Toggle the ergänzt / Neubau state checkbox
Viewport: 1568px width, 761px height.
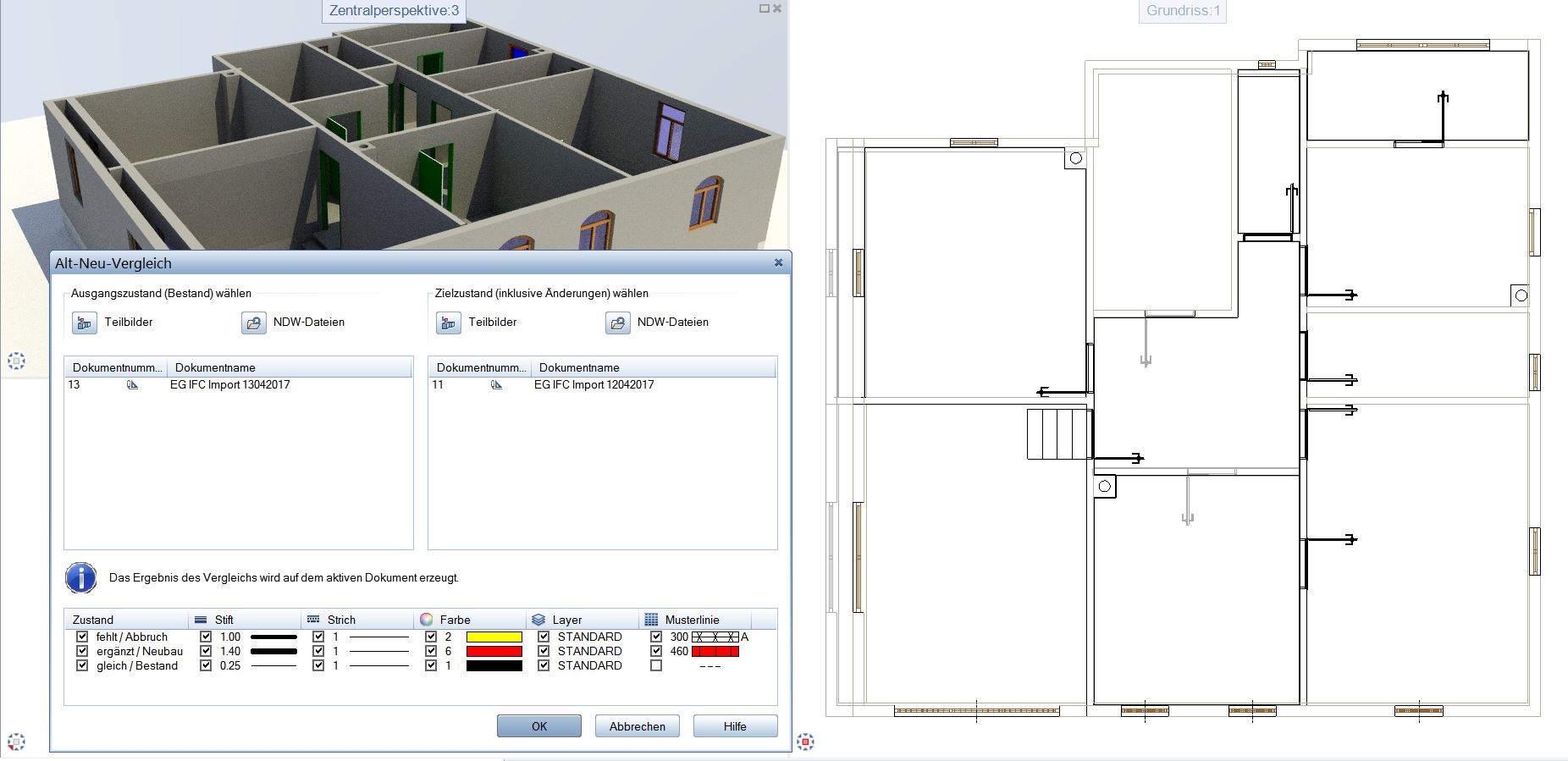[x=82, y=651]
